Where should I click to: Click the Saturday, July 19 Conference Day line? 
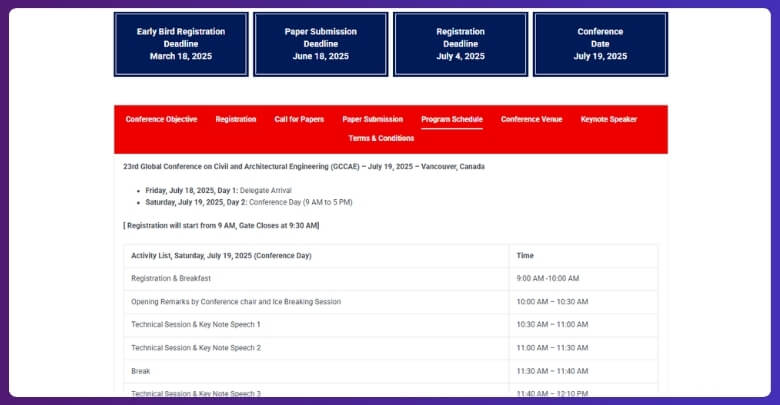(249, 202)
